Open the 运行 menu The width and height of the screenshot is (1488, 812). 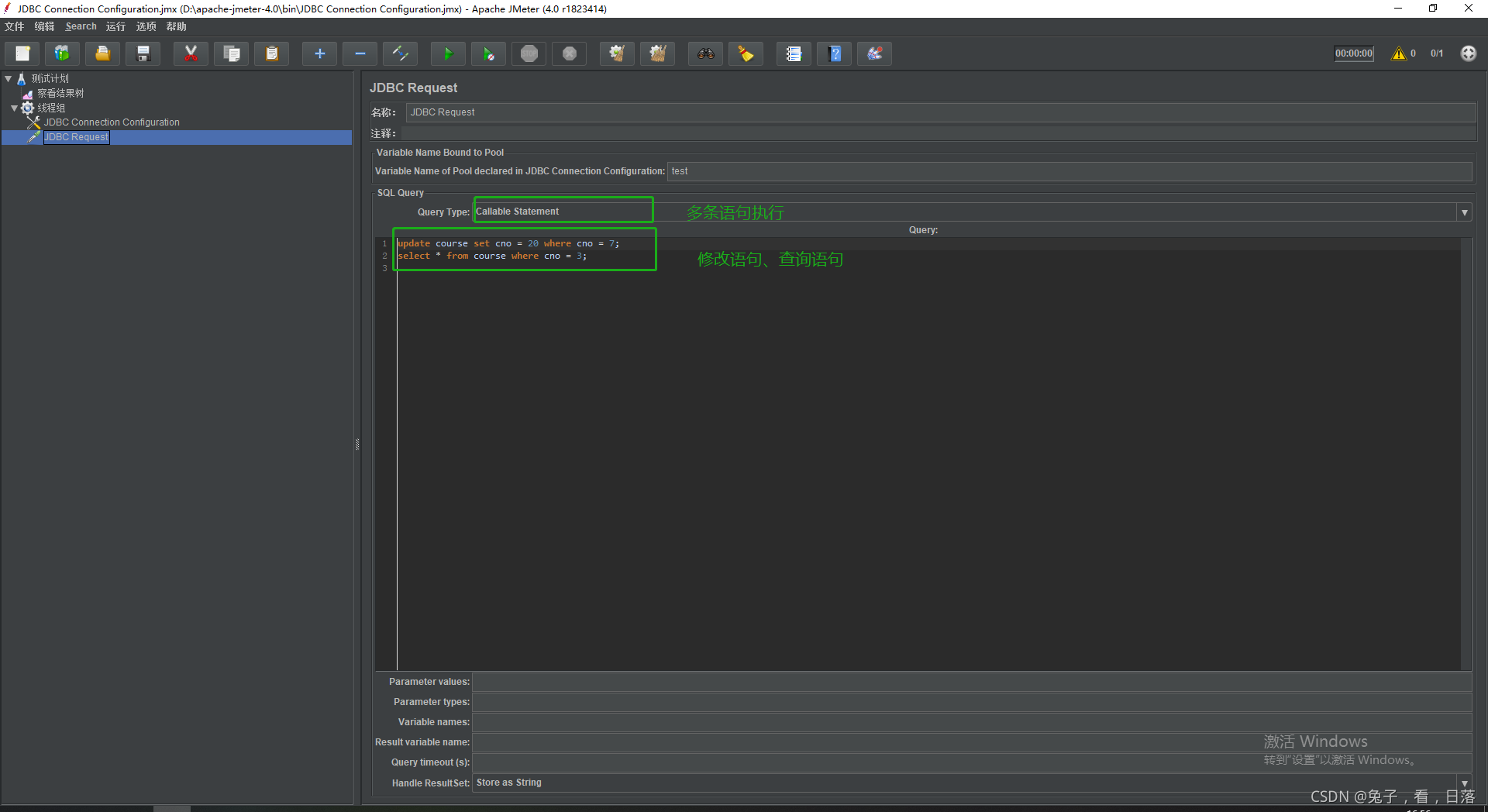115,26
